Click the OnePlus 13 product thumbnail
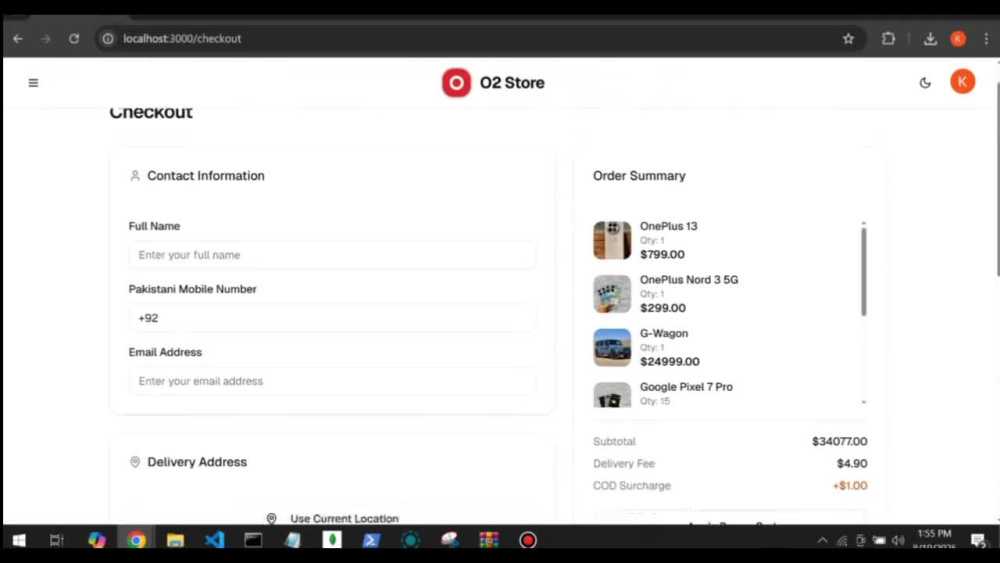This screenshot has height=563, width=1000. click(612, 240)
